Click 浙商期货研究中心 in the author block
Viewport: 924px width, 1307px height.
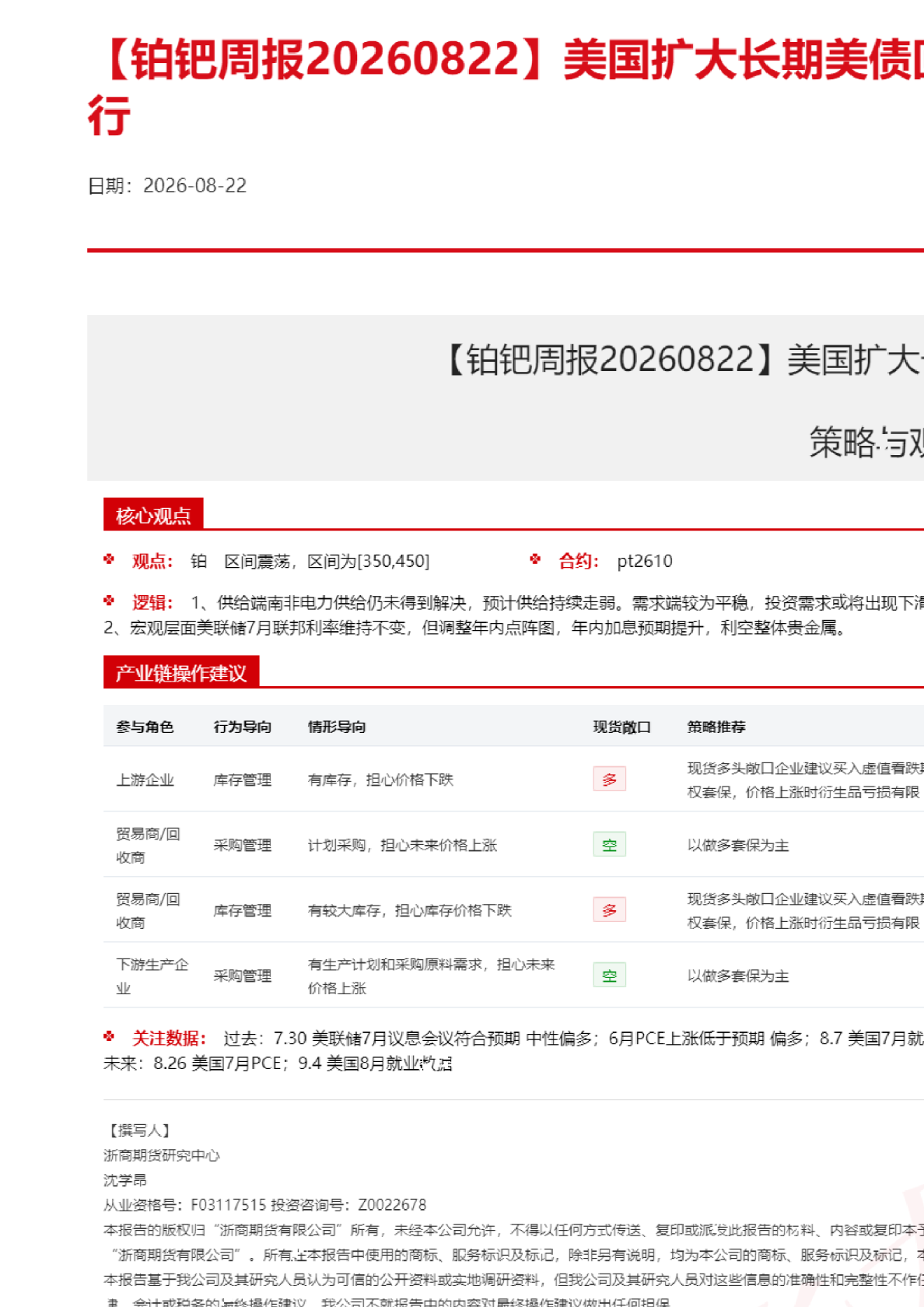[162, 1155]
